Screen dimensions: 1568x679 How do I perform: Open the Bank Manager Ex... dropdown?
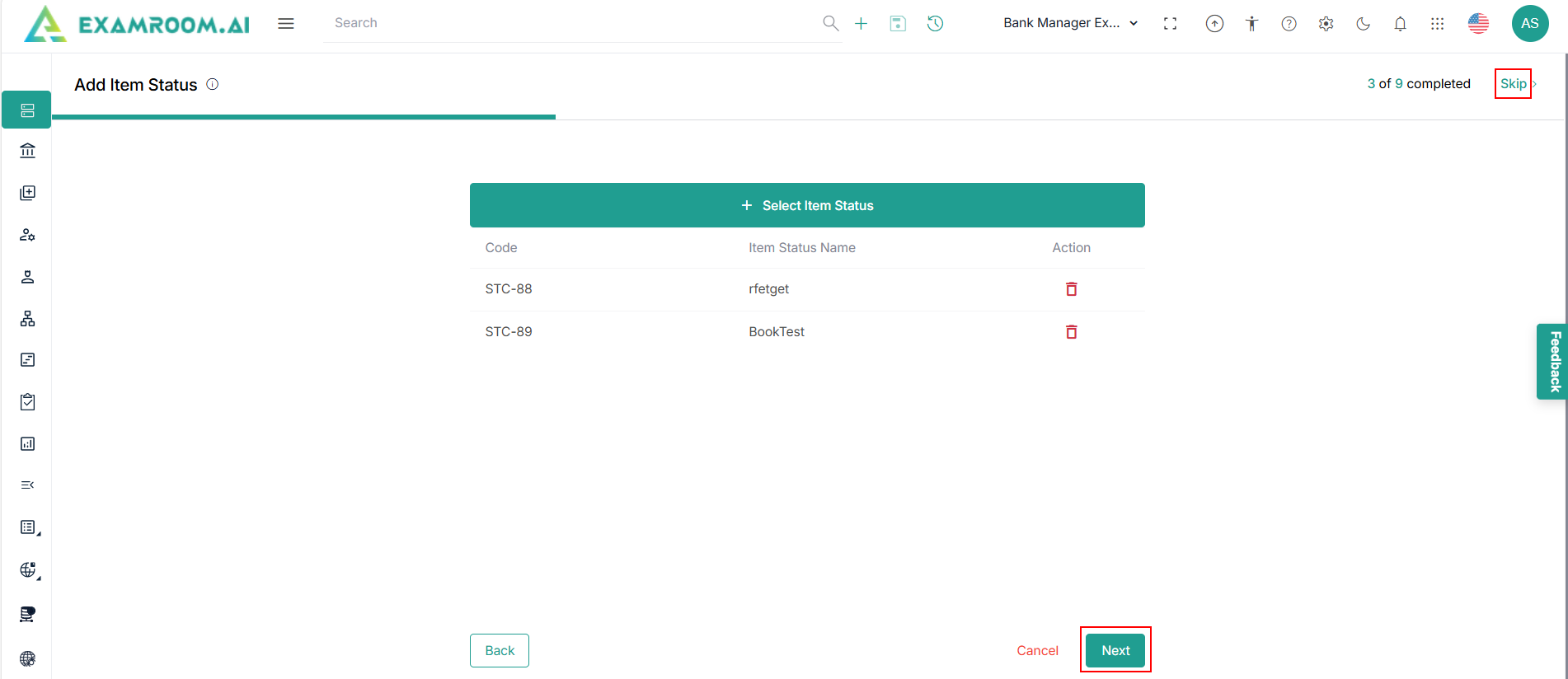click(1070, 23)
